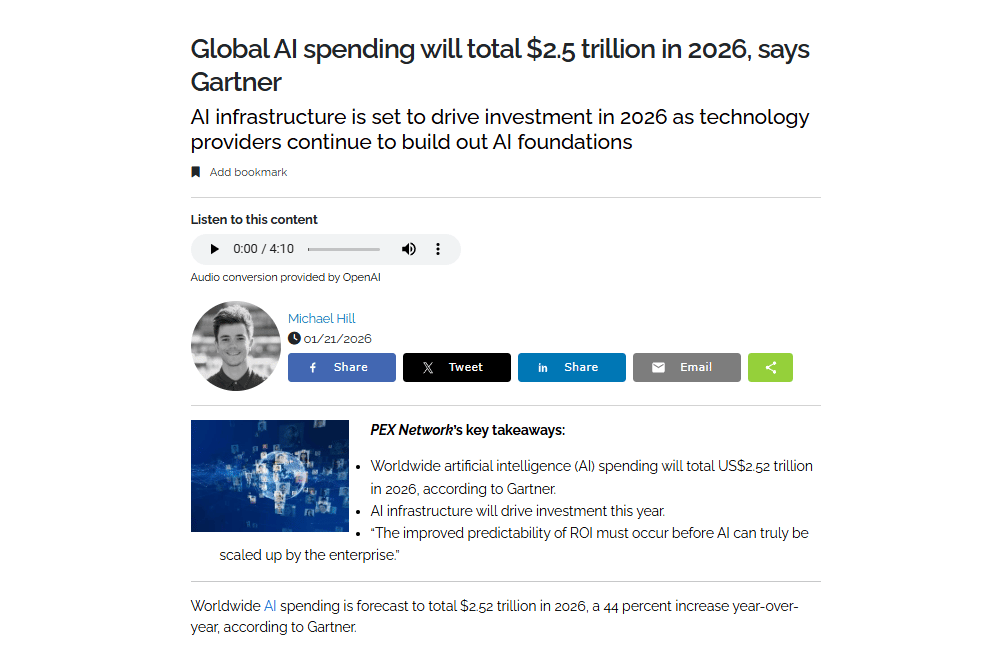Click the audio progress bar
The image size is (1003, 647).
point(344,249)
